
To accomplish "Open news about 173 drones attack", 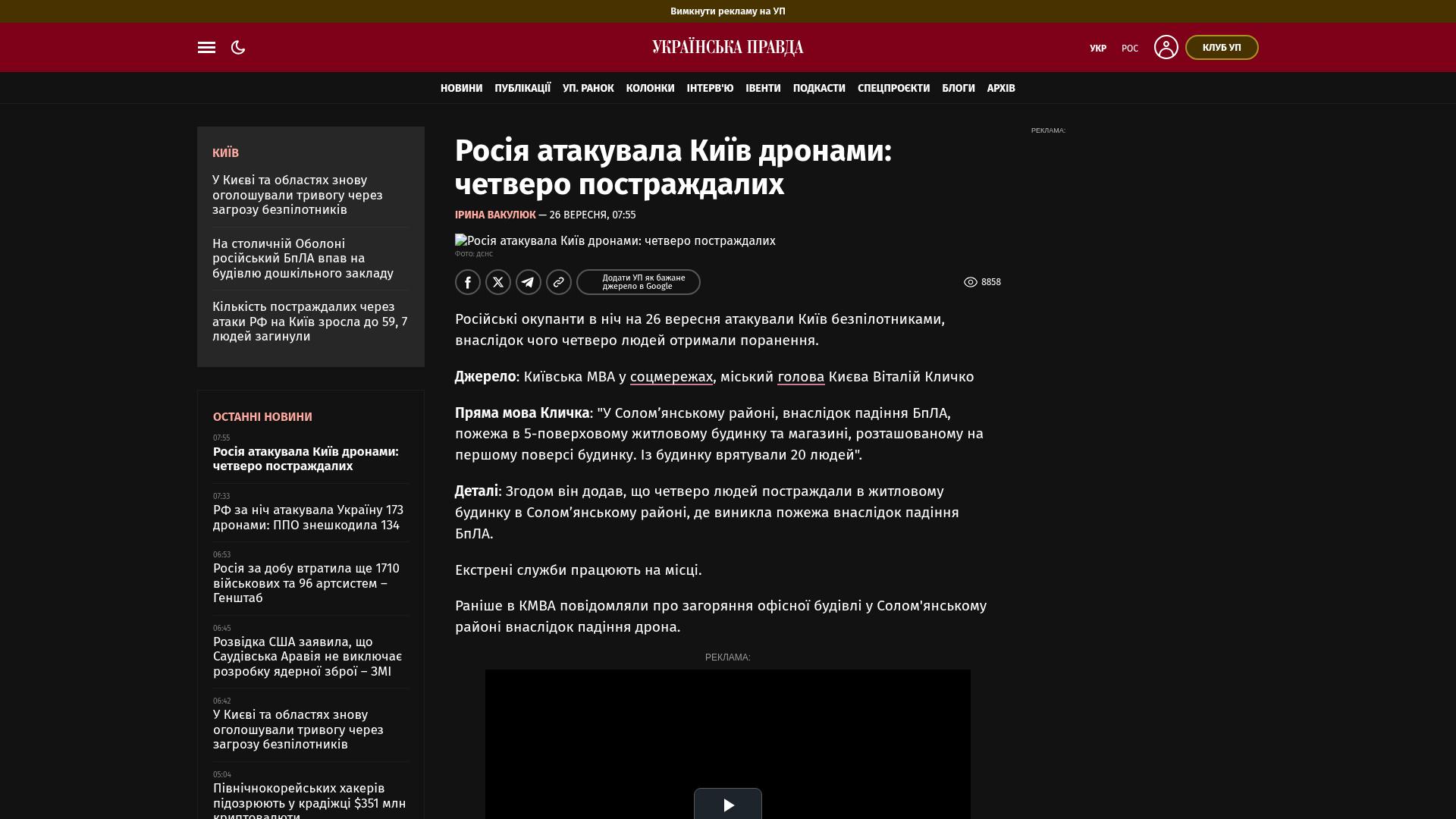I will point(308,518).
